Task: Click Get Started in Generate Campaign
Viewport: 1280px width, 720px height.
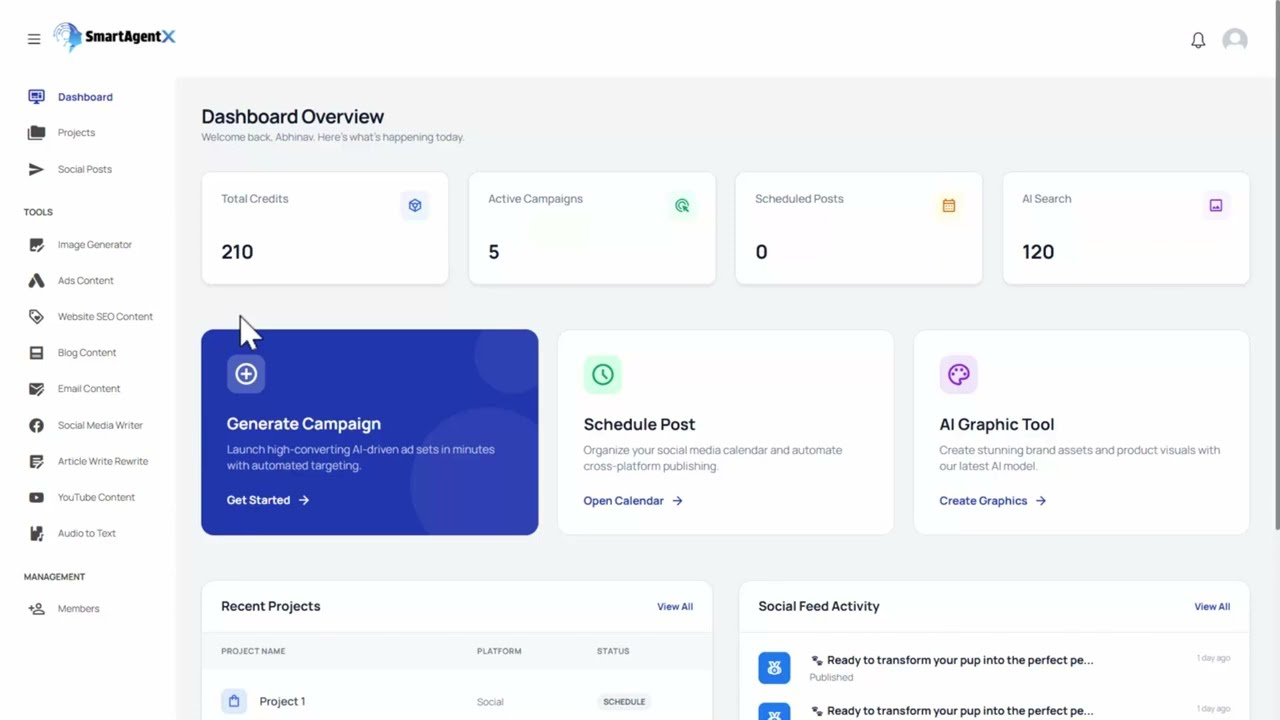Action: point(268,500)
